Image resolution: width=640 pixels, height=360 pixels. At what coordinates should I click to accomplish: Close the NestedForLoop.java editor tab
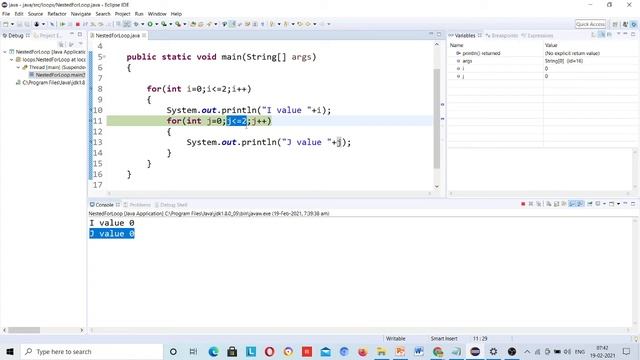(144, 36)
